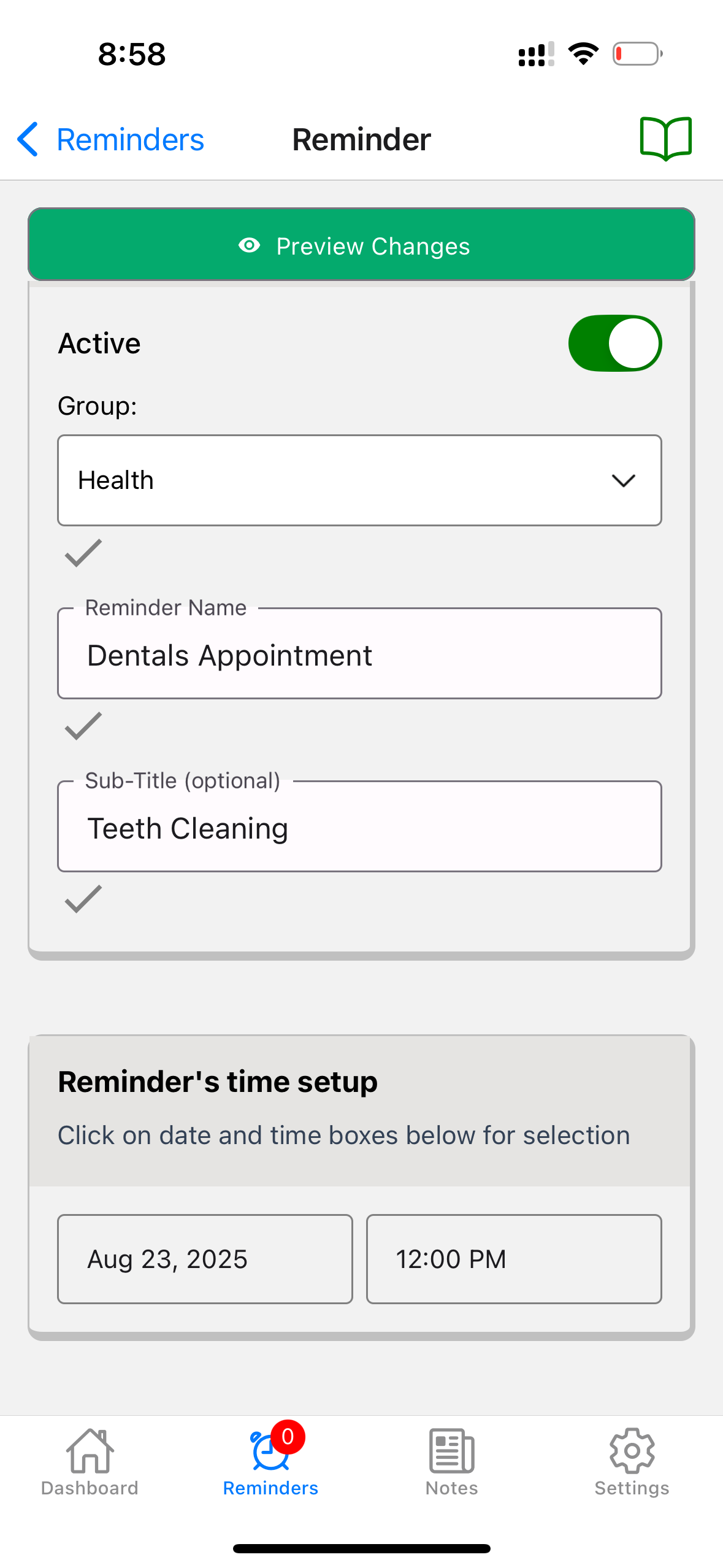Tap the Reminders alarm clock icon
Viewport: 723px width, 1568px height.
click(270, 1451)
